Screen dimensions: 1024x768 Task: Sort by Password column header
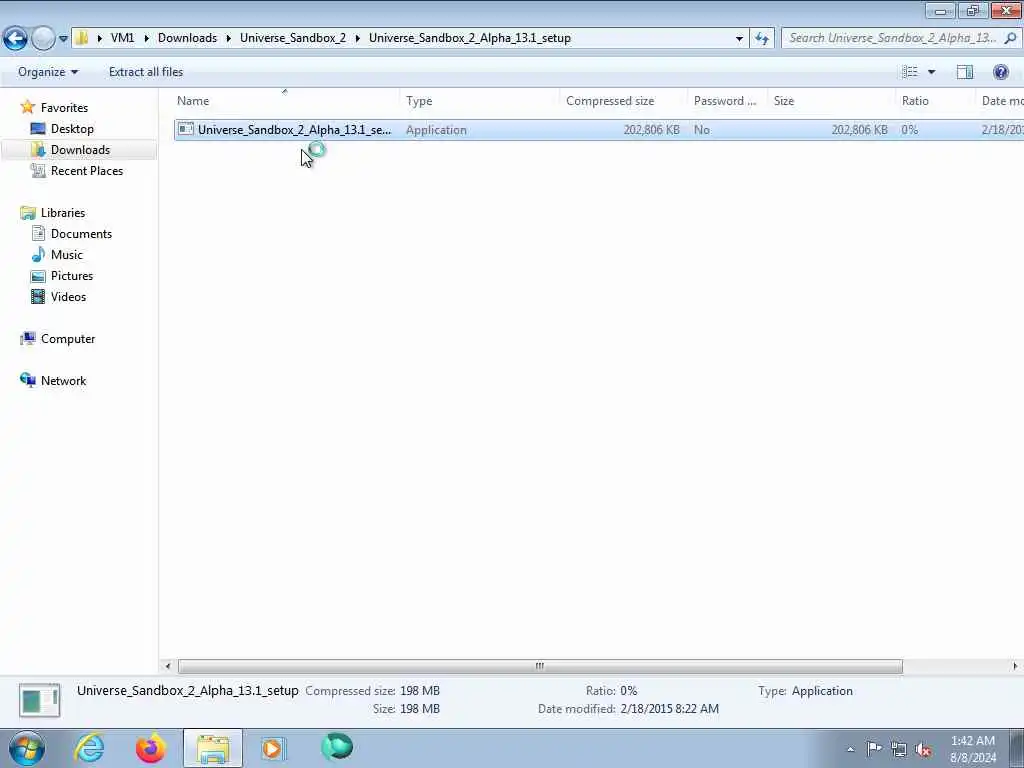[728, 101]
